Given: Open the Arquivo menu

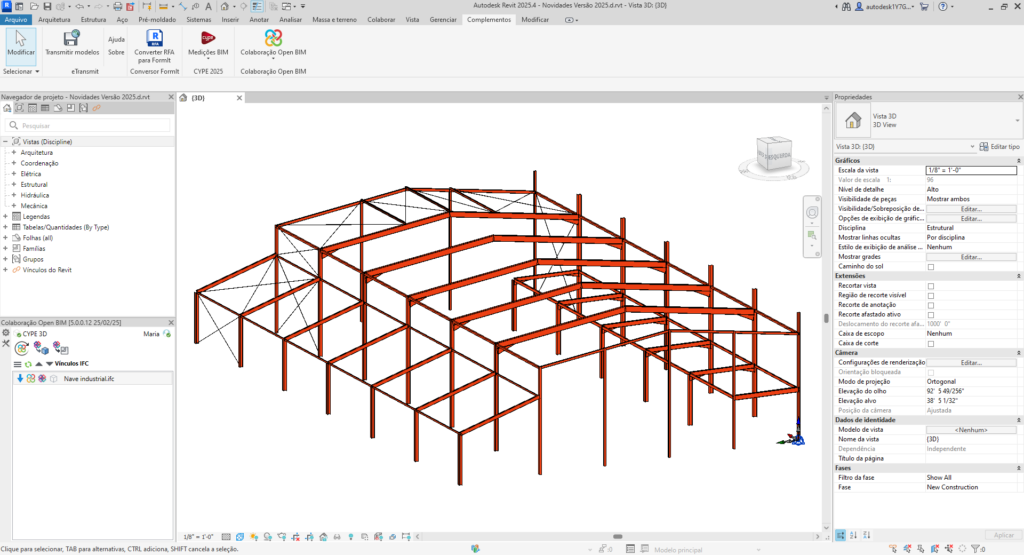Looking at the screenshot, I should [x=16, y=20].
